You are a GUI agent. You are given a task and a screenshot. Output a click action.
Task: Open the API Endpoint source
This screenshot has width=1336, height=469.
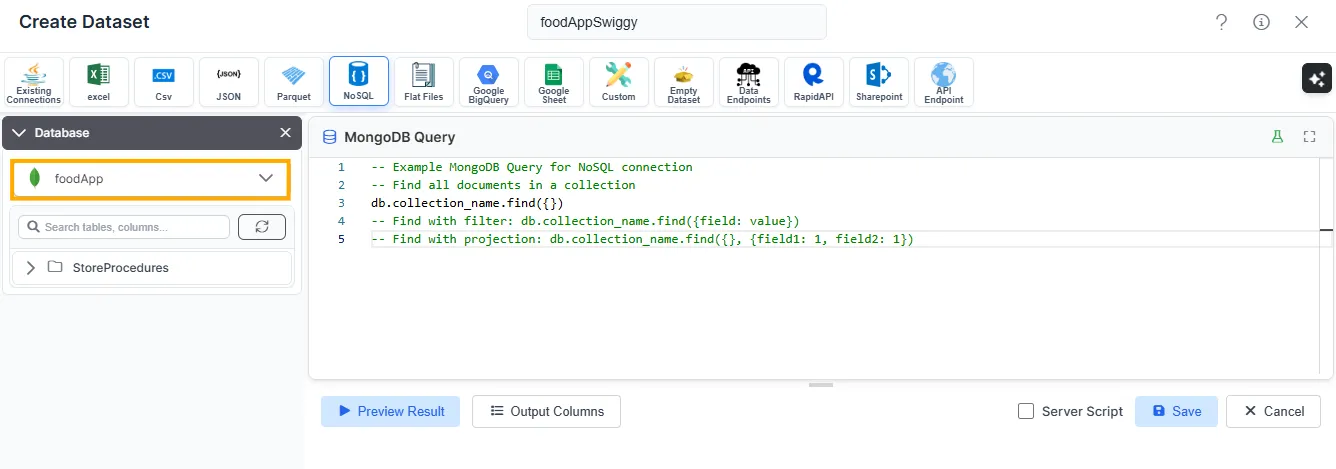pyautogui.click(x=944, y=82)
